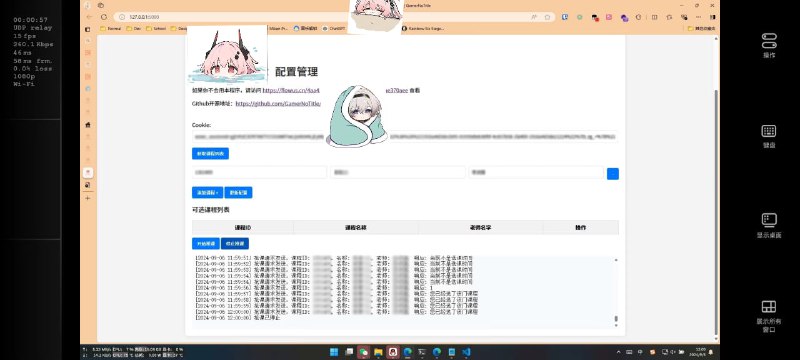Open the Edge split screen icon
This screenshot has width=800, height=360.
click(655, 17)
